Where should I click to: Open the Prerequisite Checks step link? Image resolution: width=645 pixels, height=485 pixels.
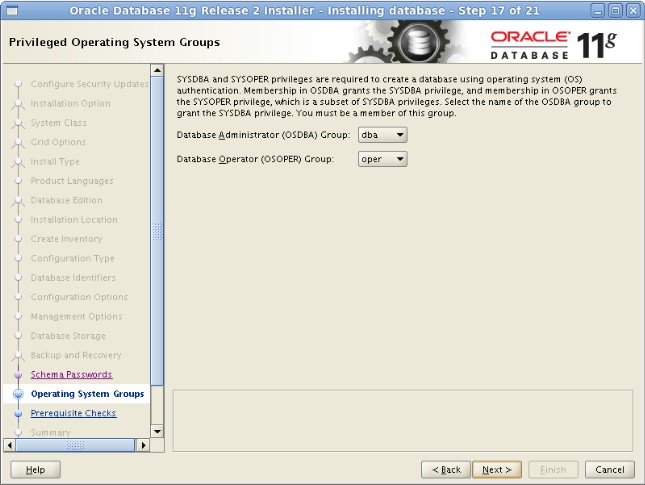click(74, 413)
